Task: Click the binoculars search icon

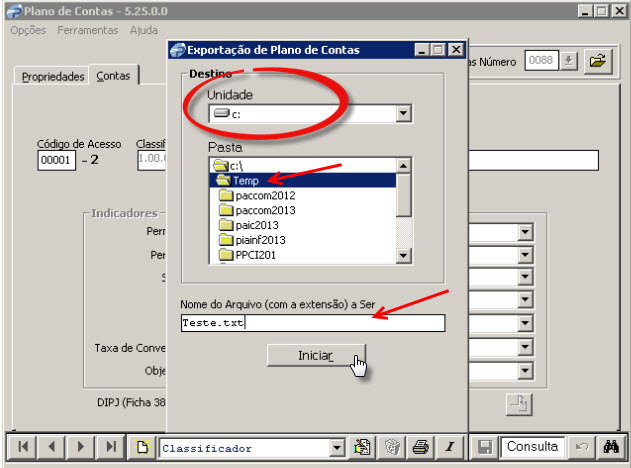Action: (611, 447)
